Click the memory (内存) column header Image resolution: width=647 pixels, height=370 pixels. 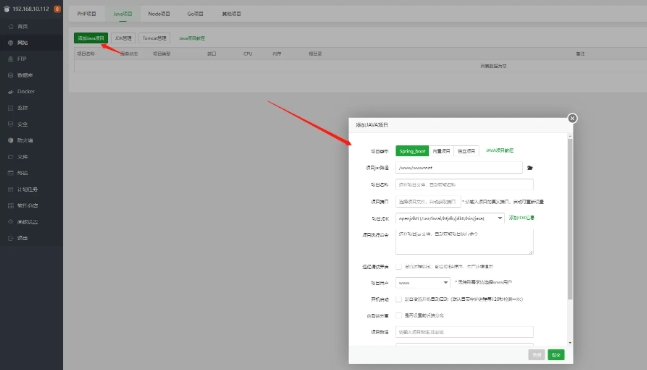pos(277,54)
